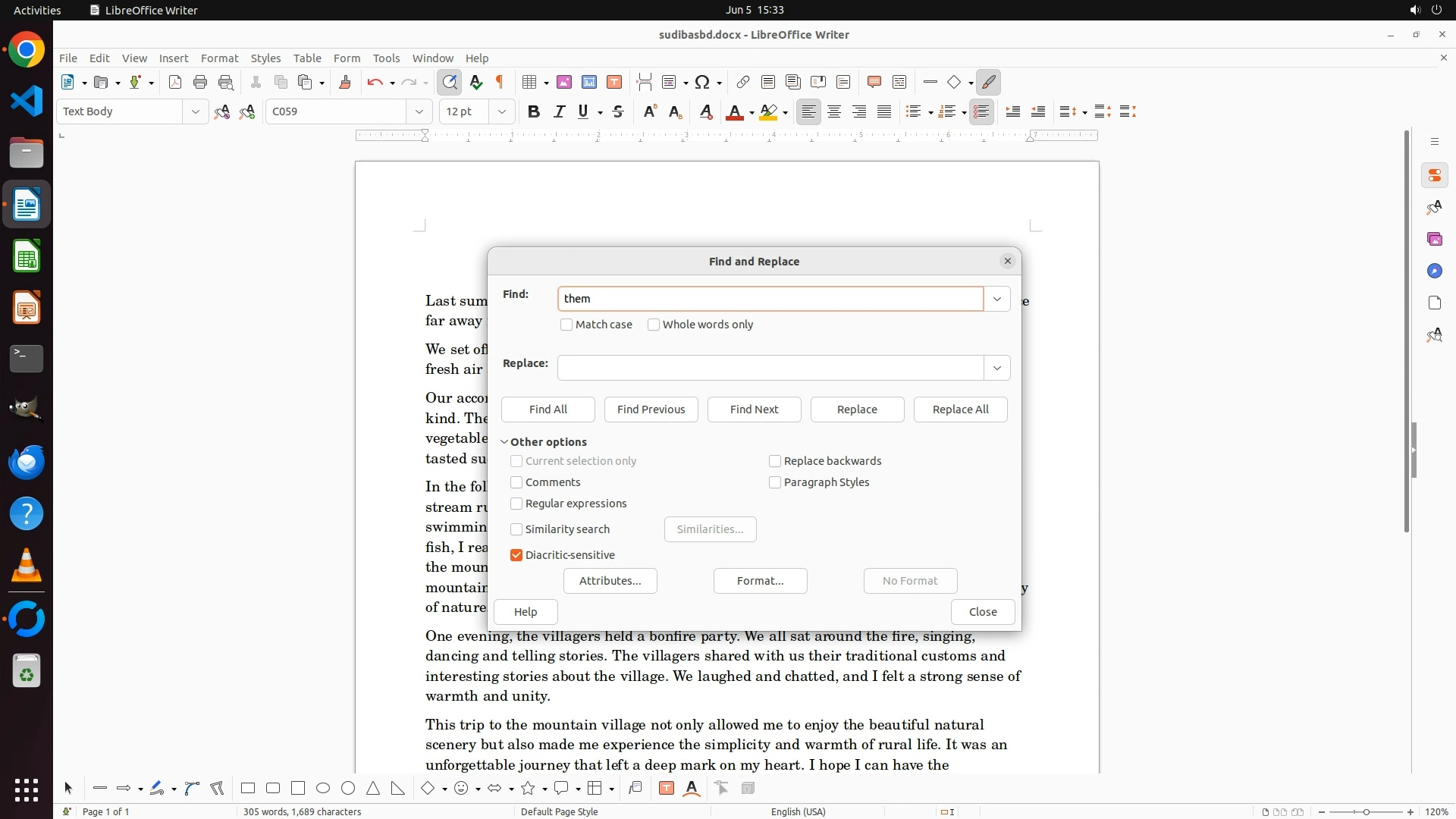Click the Center Horizontally alignment icon

pyautogui.click(x=834, y=111)
